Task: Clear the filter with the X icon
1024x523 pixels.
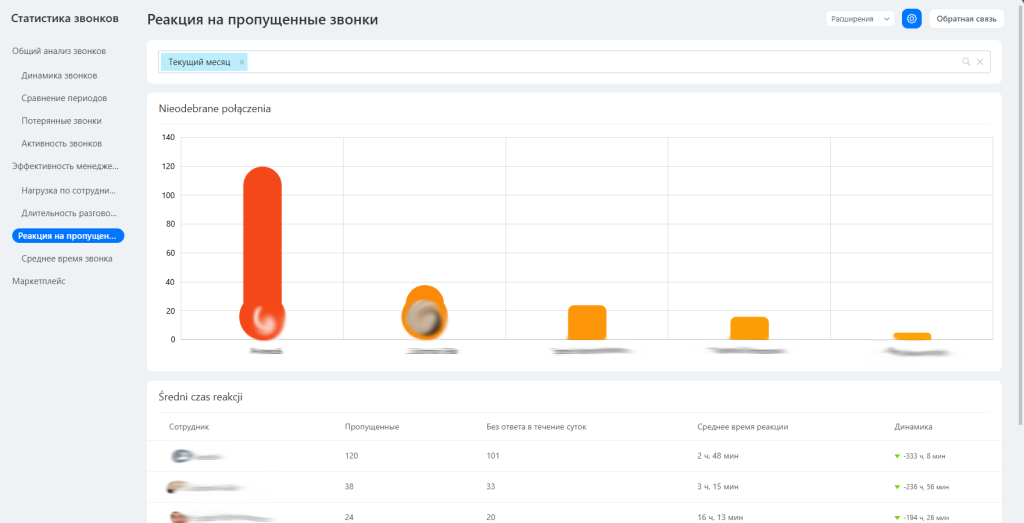Action: point(980,62)
